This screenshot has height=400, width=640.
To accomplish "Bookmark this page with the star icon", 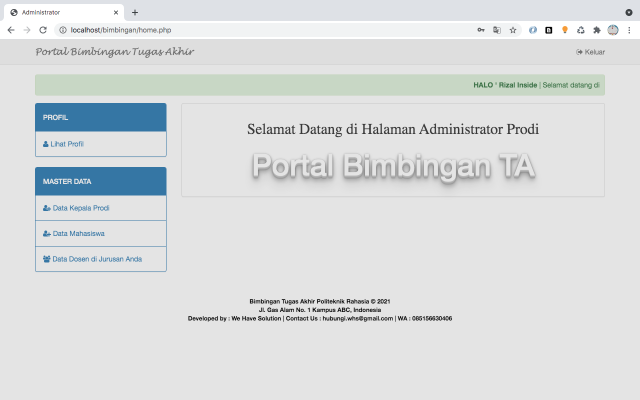I will 513,30.
